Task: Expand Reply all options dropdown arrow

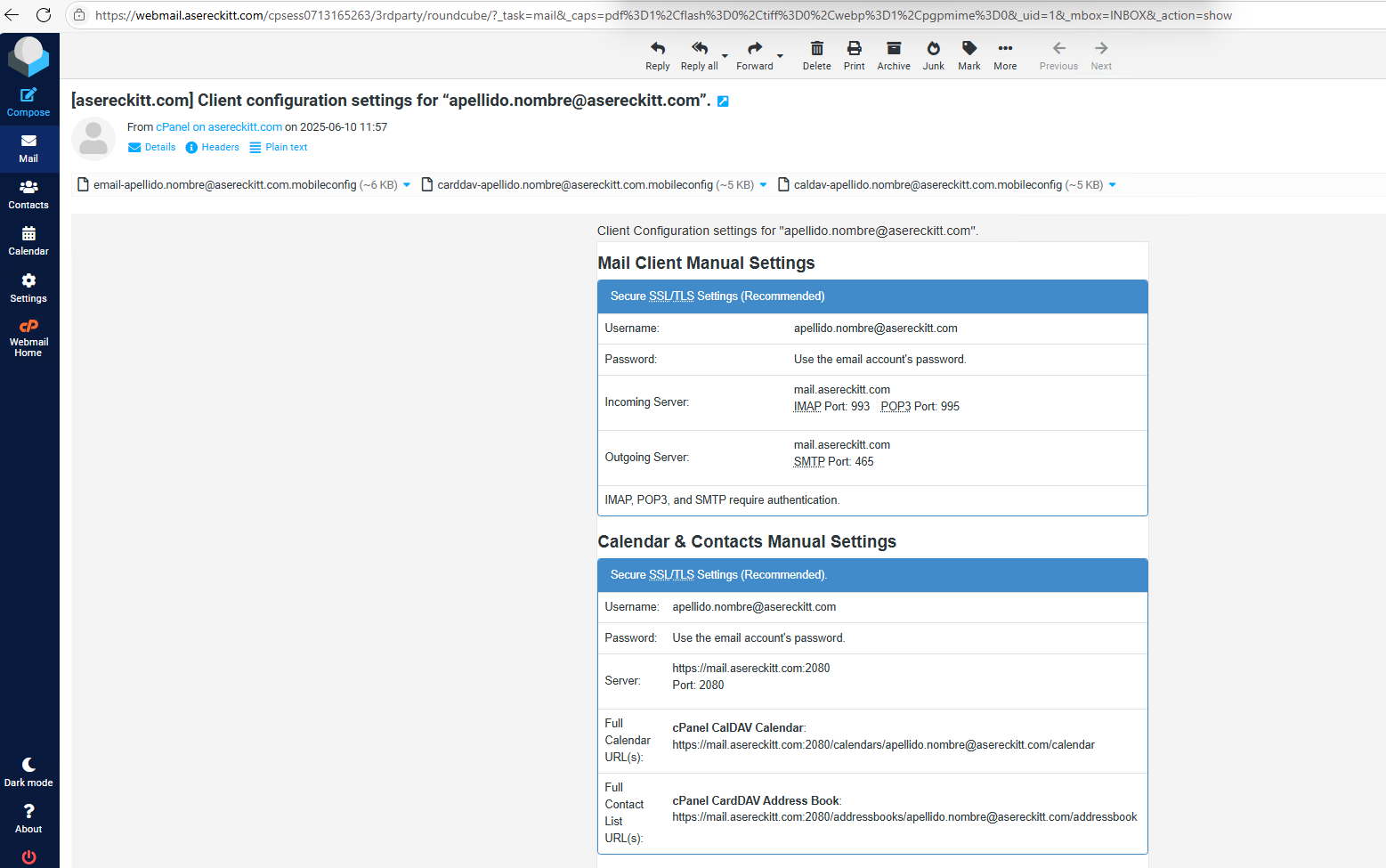Action: (725, 56)
